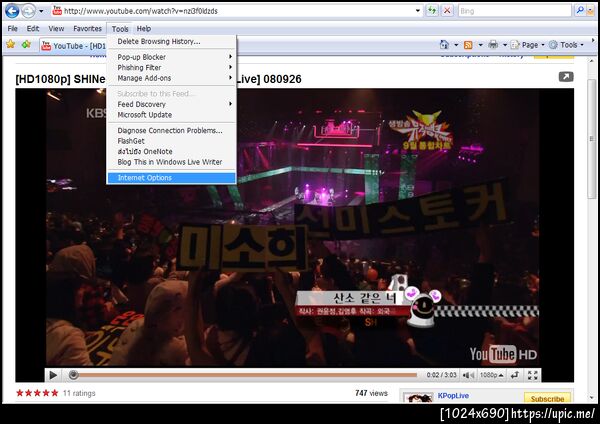This screenshot has width=600, height=424.
Task: Open the Pop-up Blocker submenu
Action: tap(171, 57)
